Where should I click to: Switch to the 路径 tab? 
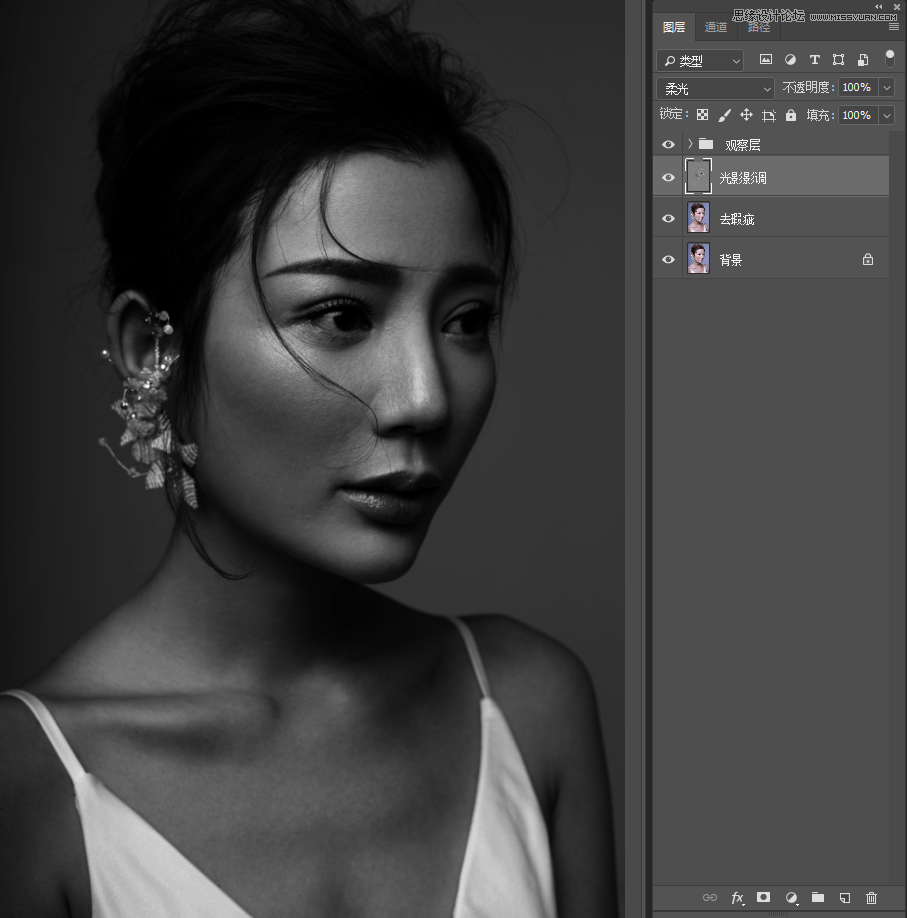pyautogui.click(x=758, y=27)
